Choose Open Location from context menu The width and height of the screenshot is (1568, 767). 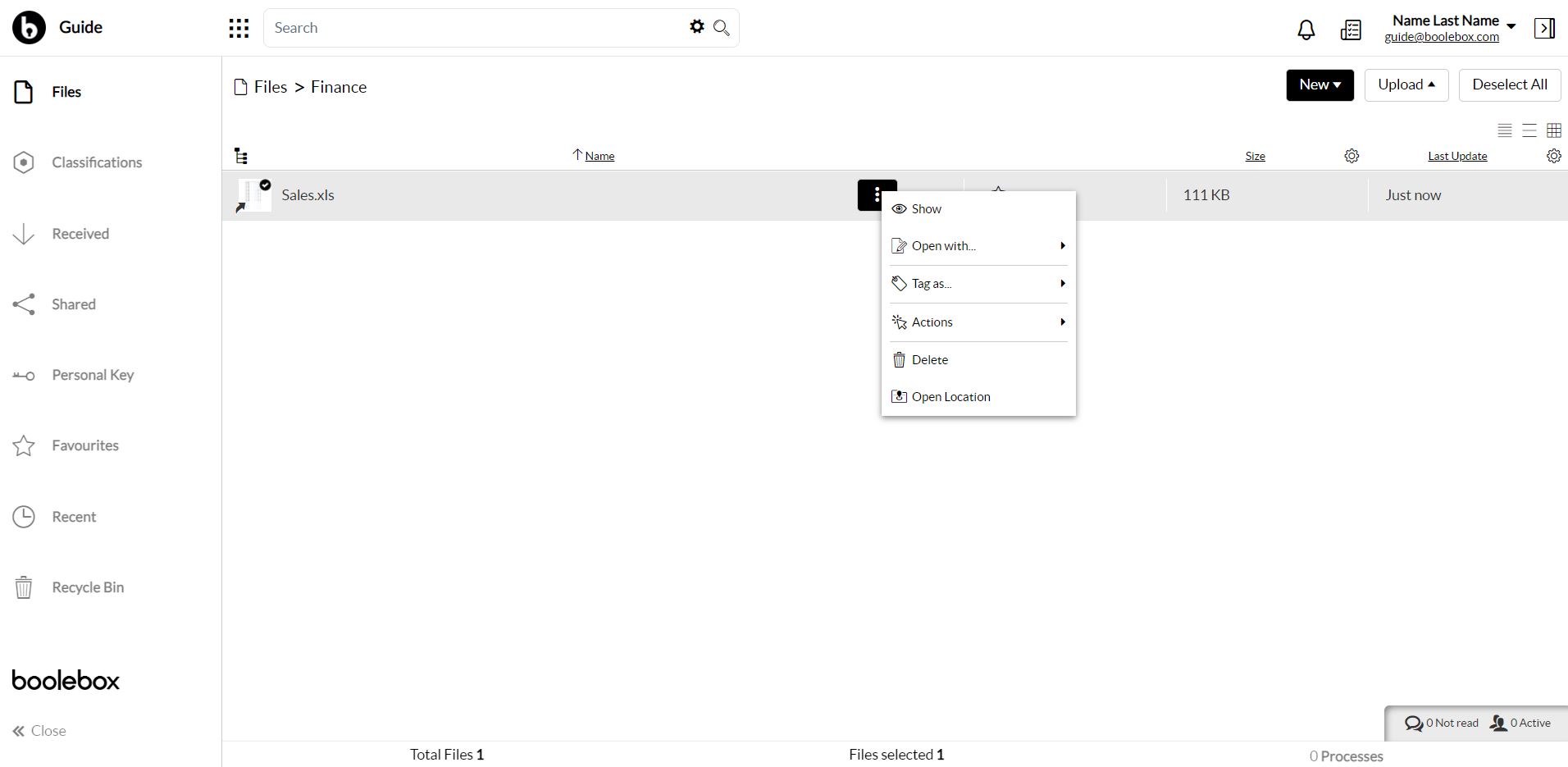click(978, 397)
